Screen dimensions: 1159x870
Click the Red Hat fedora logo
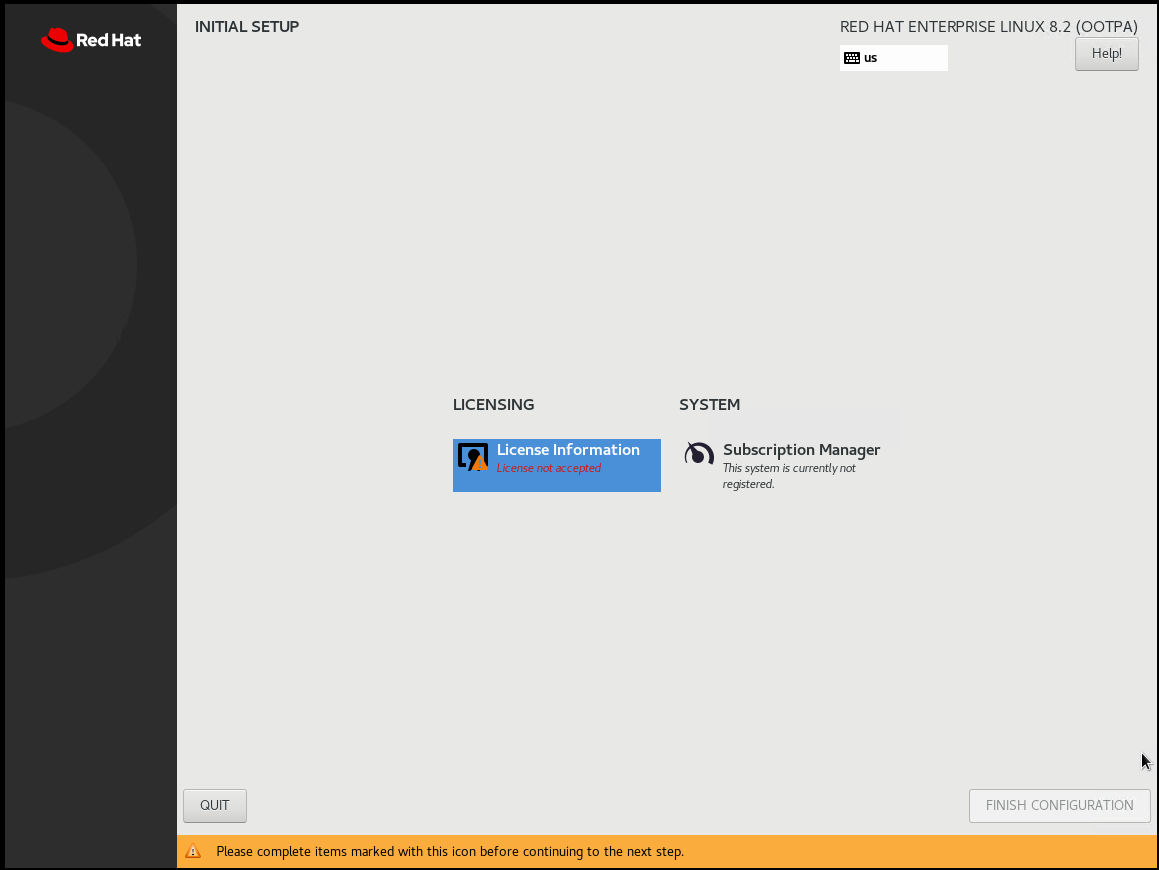(x=57, y=40)
